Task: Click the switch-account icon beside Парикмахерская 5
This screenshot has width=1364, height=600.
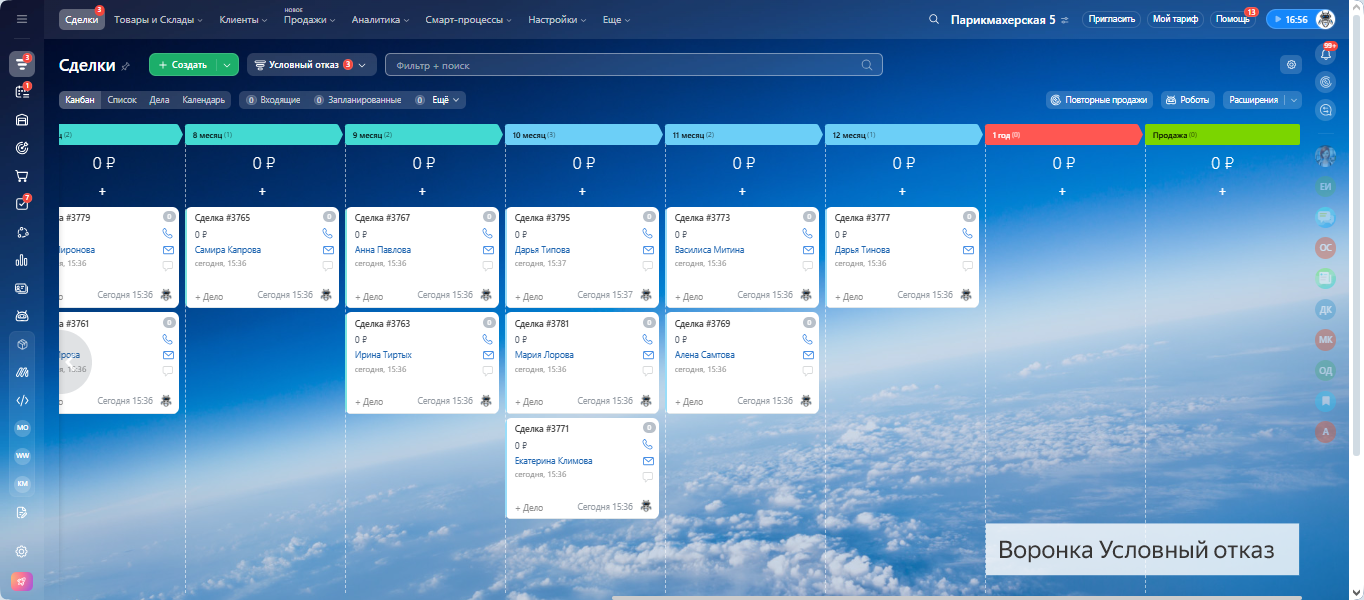Action: [x=1065, y=19]
